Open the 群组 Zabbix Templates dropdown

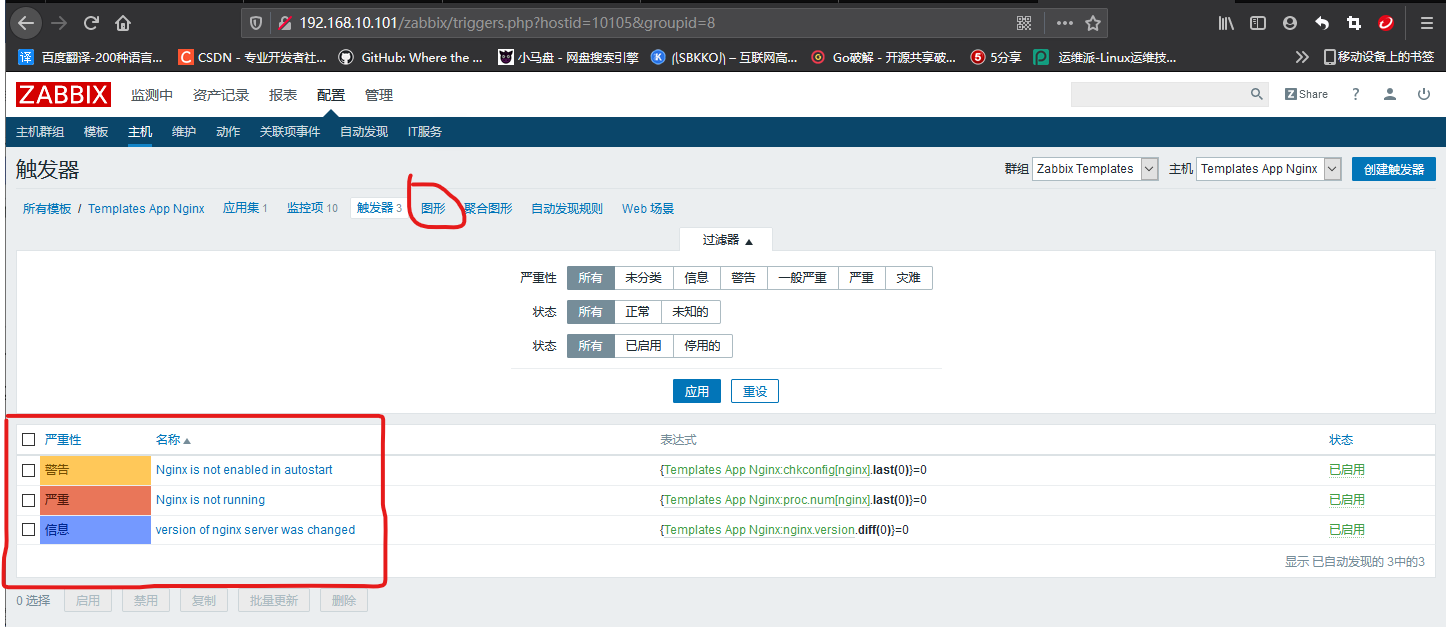pos(1095,169)
